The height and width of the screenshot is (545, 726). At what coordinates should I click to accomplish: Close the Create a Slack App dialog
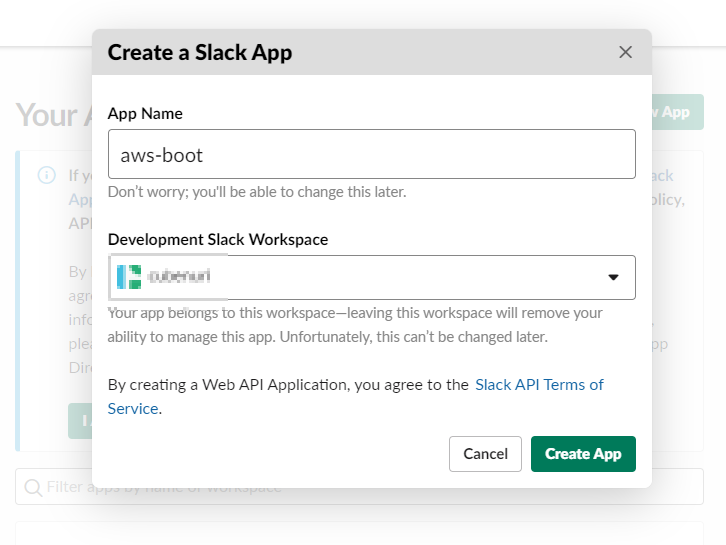(625, 52)
